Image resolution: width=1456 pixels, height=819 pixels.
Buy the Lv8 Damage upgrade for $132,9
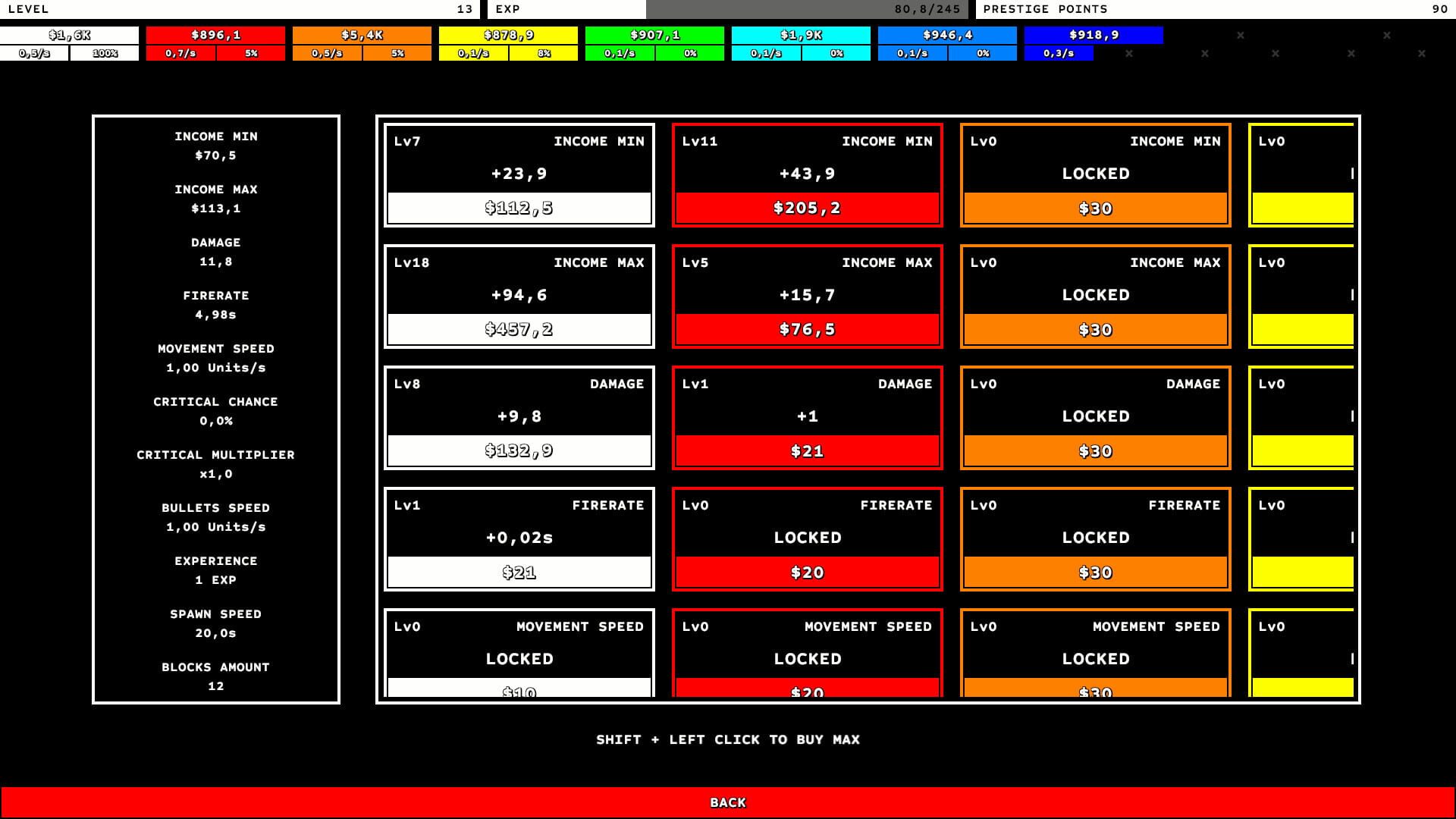(x=519, y=450)
